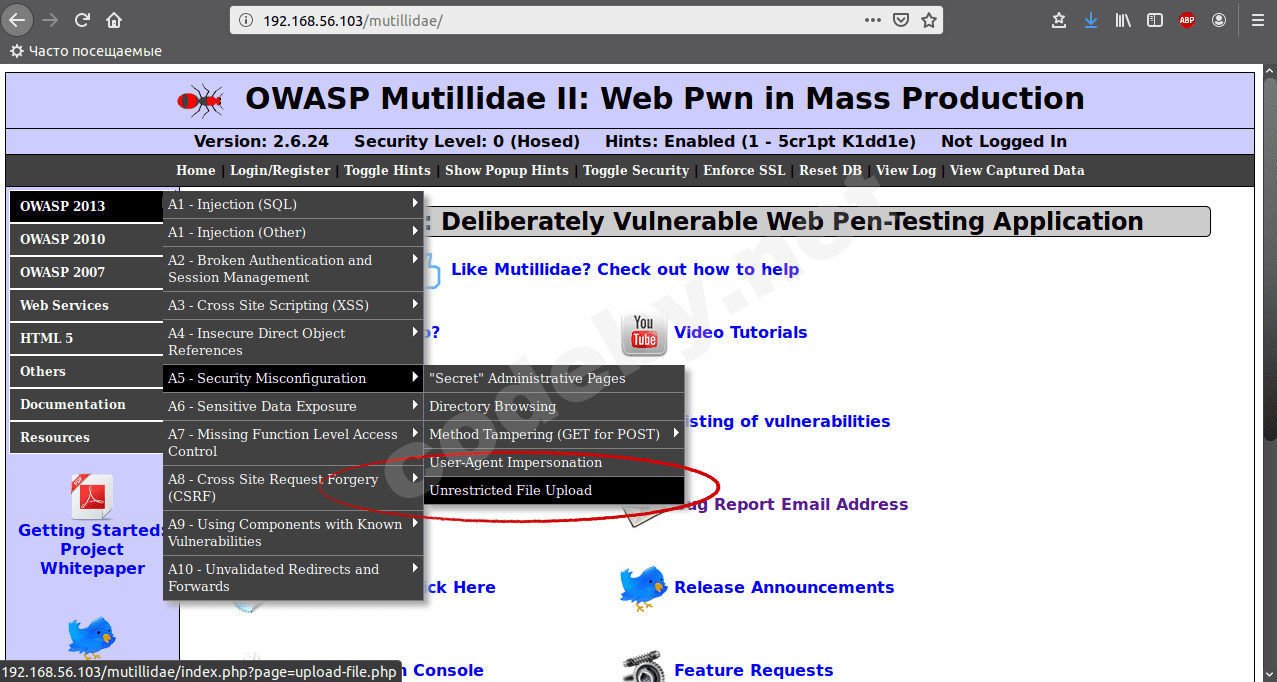Open OWASP 2007 sidebar menu
The width and height of the screenshot is (1277, 682).
(x=86, y=272)
